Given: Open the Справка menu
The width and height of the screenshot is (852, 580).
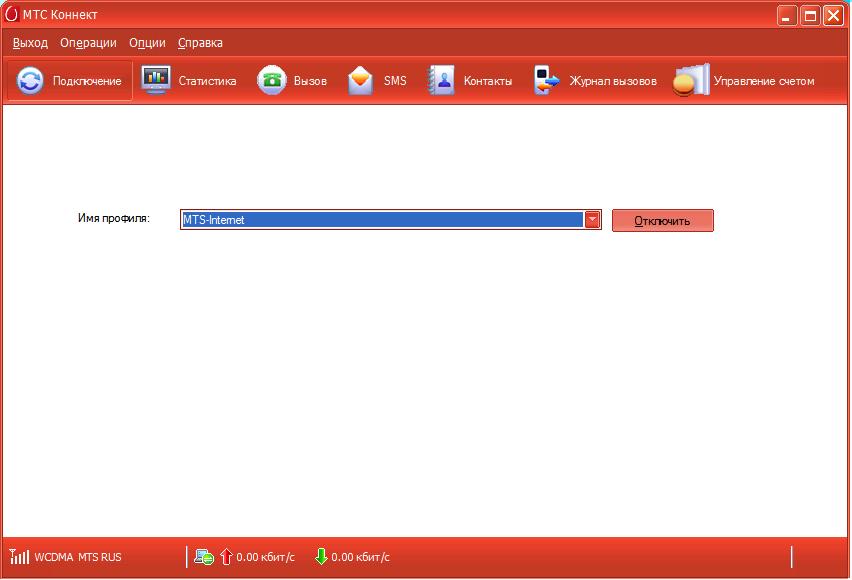Looking at the screenshot, I should click(x=201, y=43).
